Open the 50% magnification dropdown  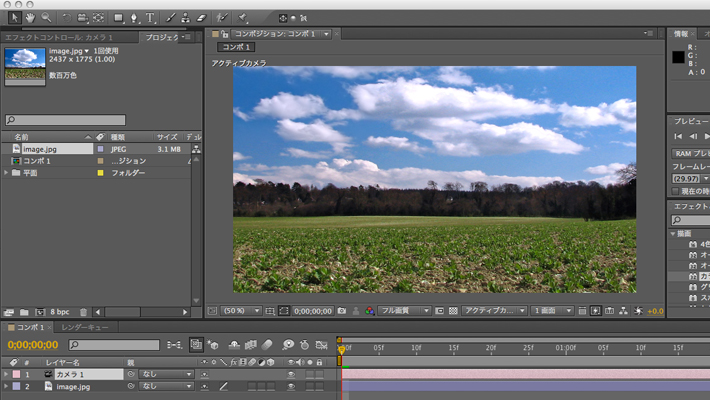click(x=241, y=311)
